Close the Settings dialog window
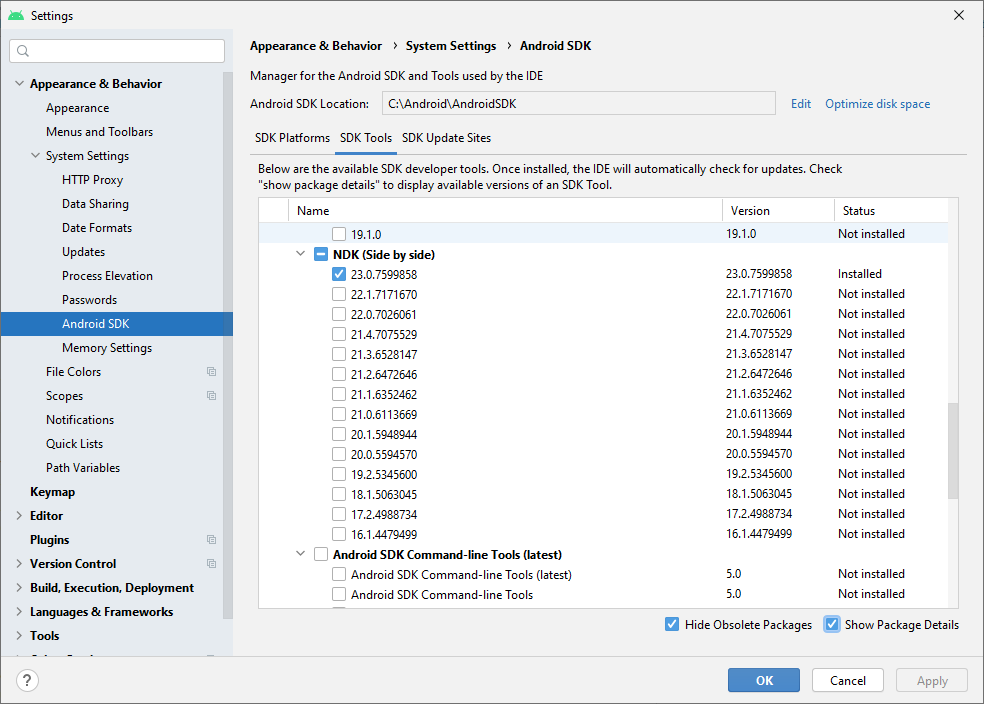This screenshot has width=984, height=704. click(x=959, y=15)
